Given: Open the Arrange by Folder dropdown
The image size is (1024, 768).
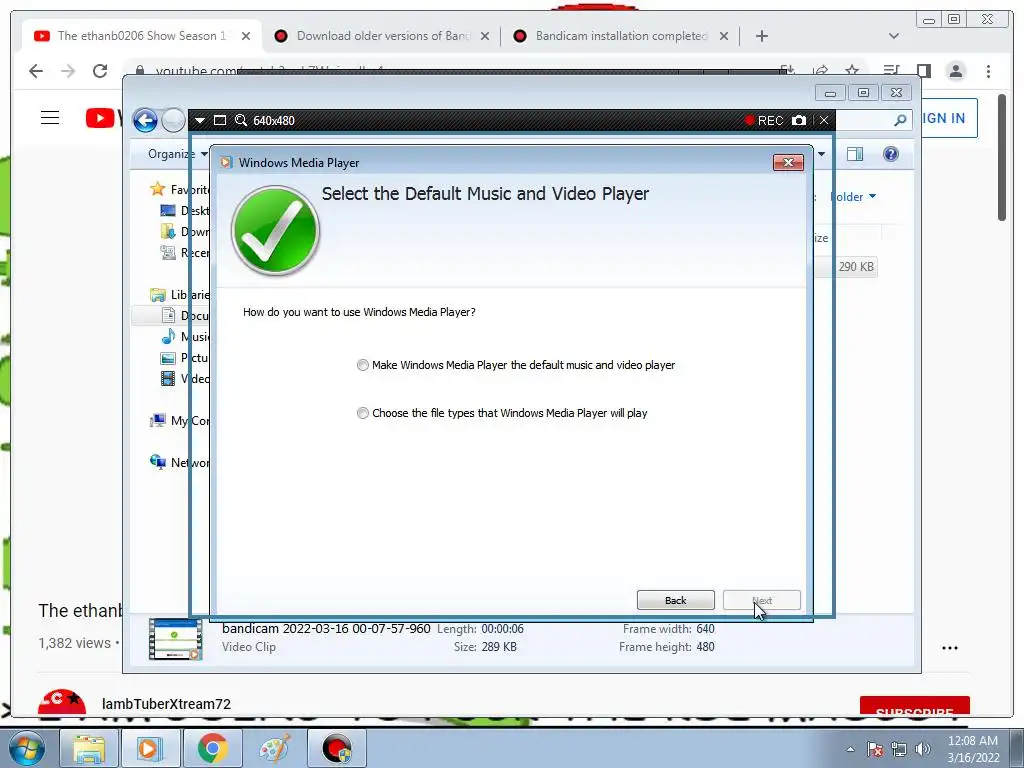Looking at the screenshot, I should pyautogui.click(x=853, y=197).
